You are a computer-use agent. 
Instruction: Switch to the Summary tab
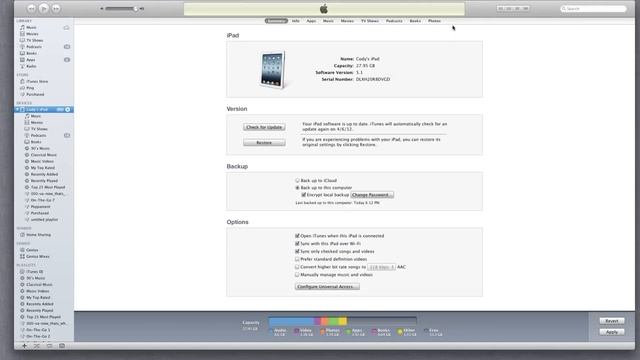[x=276, y=21]
